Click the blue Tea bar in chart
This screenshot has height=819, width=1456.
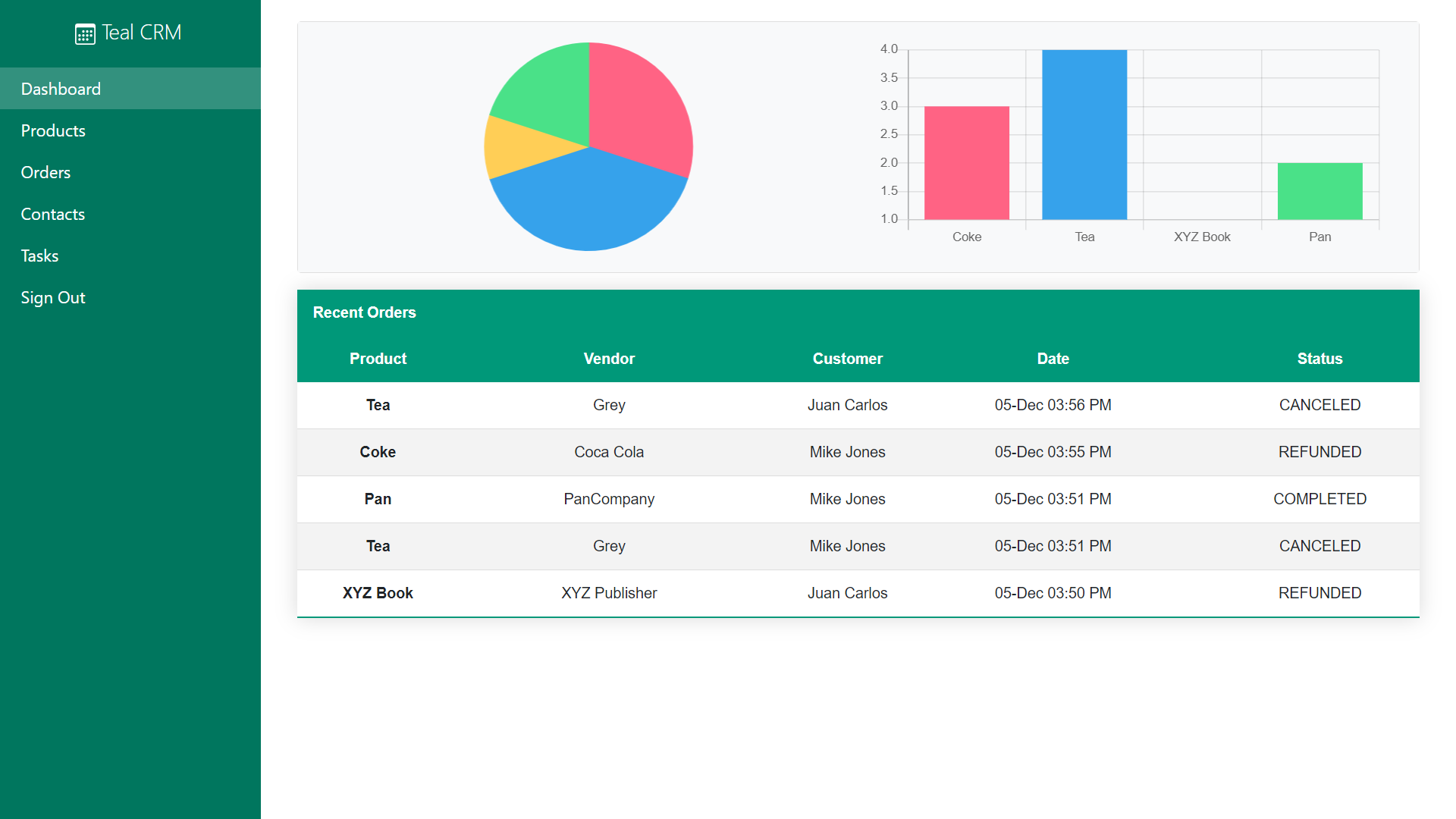coord(1084,135)
